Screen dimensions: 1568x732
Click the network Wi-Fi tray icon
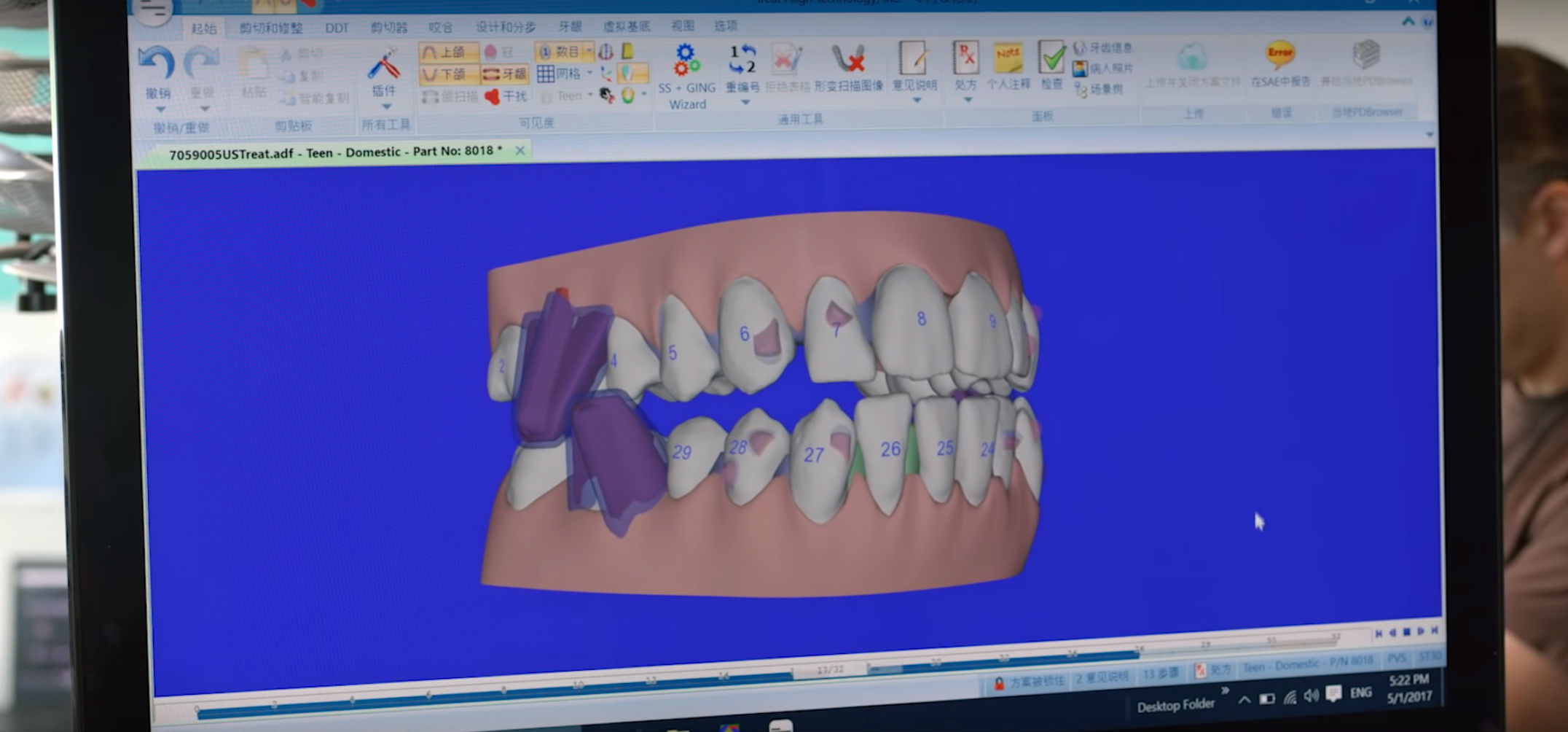click(x=1290, y=697)
